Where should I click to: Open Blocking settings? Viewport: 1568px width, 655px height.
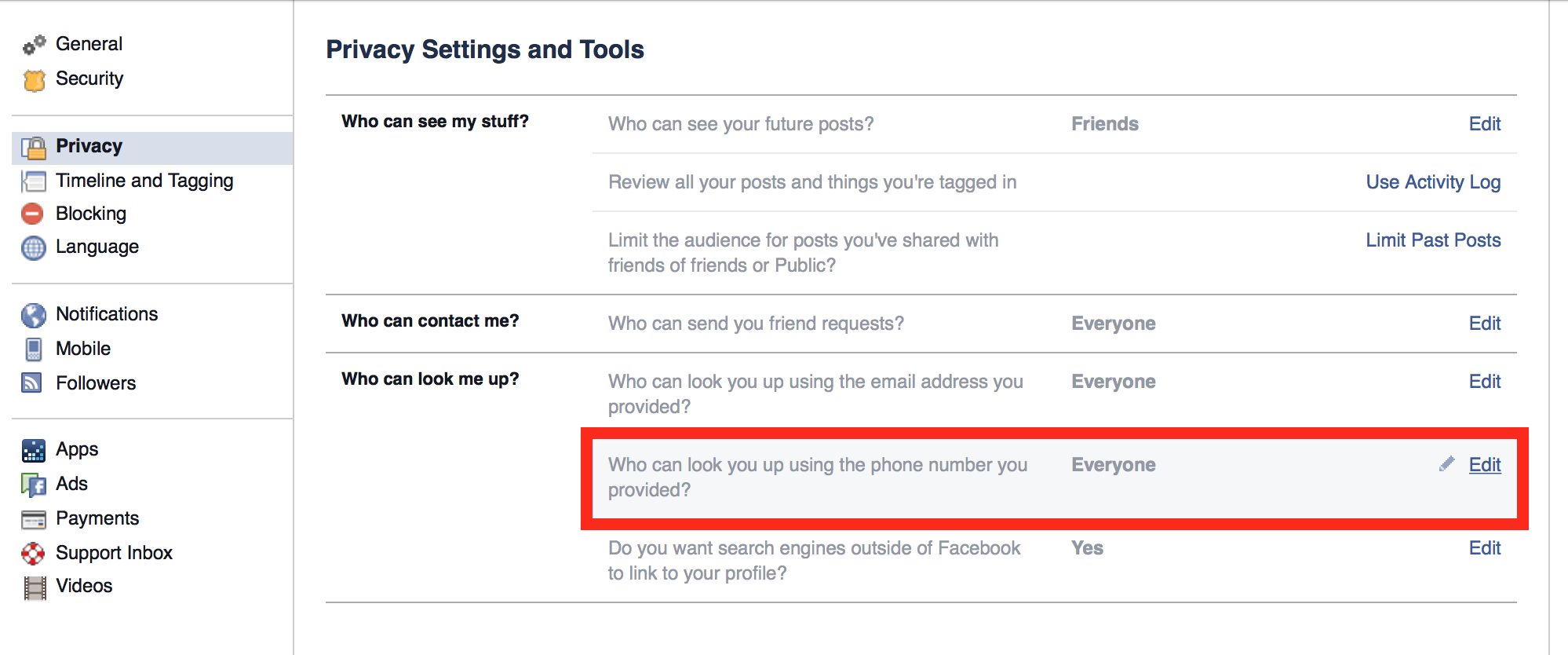(x=91, y=214)
